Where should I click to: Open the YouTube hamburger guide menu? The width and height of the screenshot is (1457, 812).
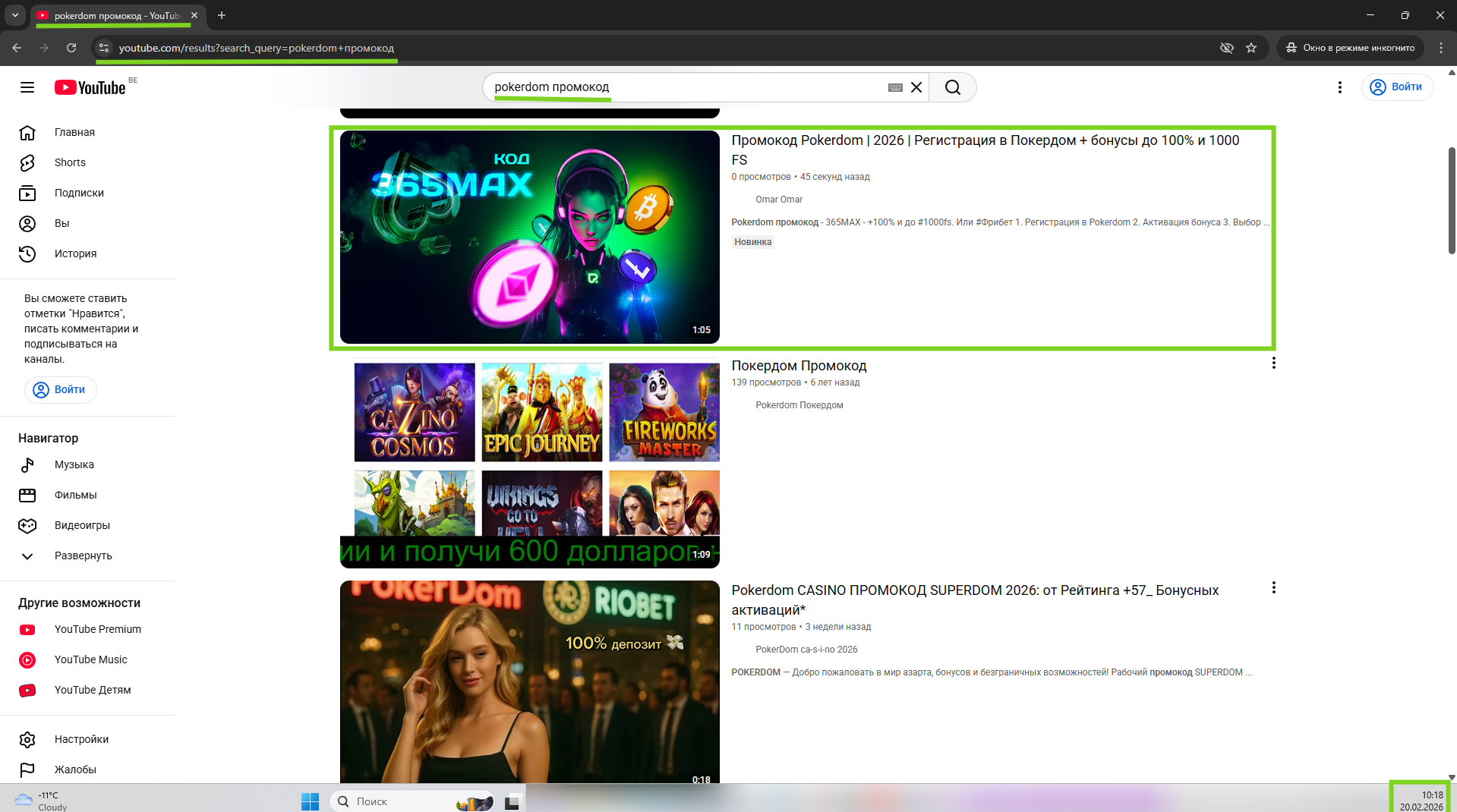coord(27,87)
